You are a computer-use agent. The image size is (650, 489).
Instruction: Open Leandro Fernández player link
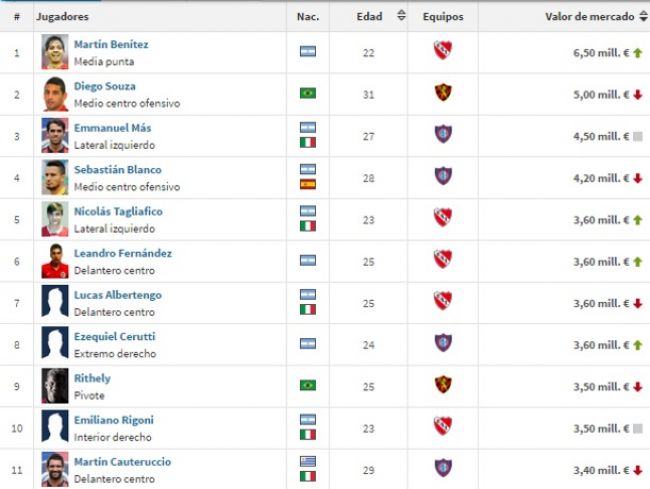tap(123, 254)
